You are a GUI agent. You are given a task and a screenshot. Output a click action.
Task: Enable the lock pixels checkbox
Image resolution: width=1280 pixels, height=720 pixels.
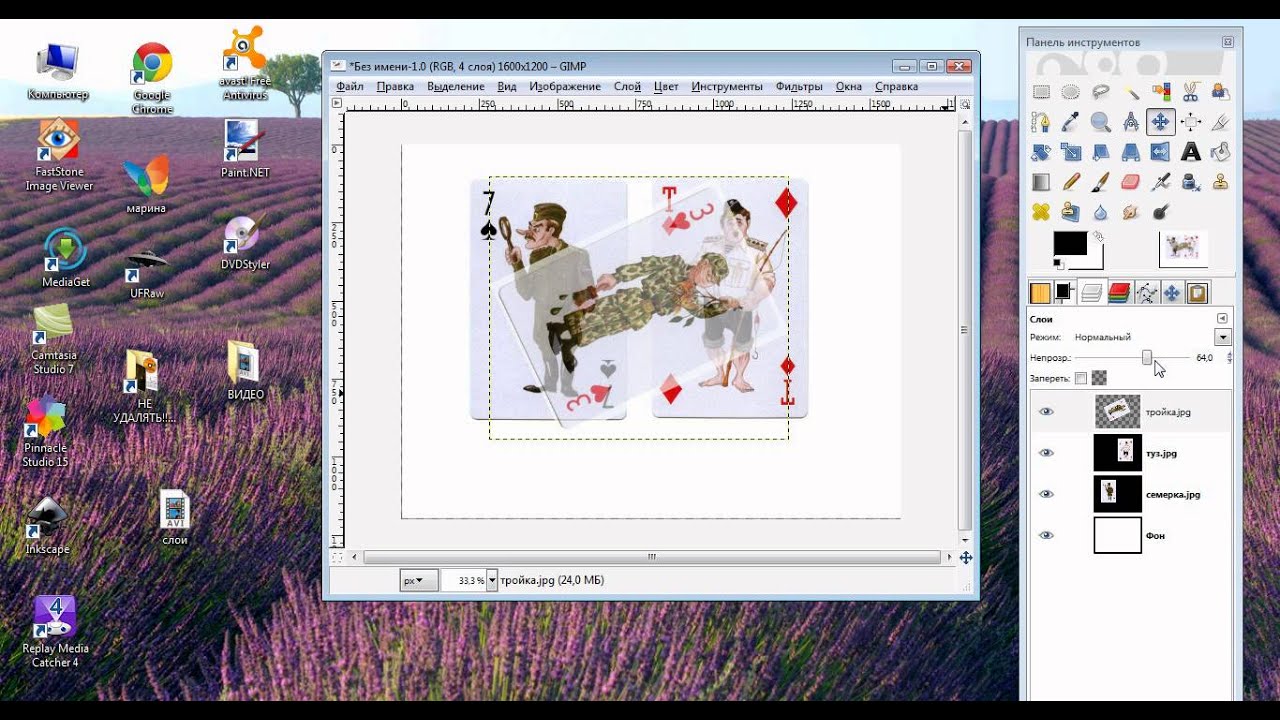click(1081, 378)
